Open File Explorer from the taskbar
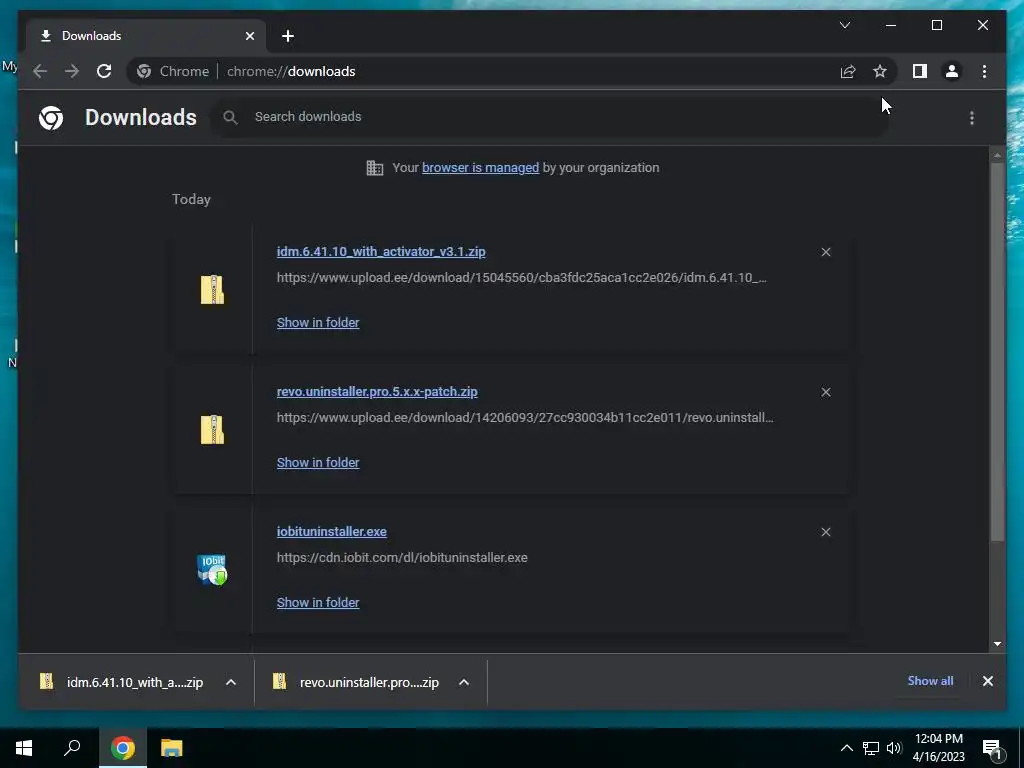Image resolution: width=1024 pixels, height=768 pixels. [172, 748]
